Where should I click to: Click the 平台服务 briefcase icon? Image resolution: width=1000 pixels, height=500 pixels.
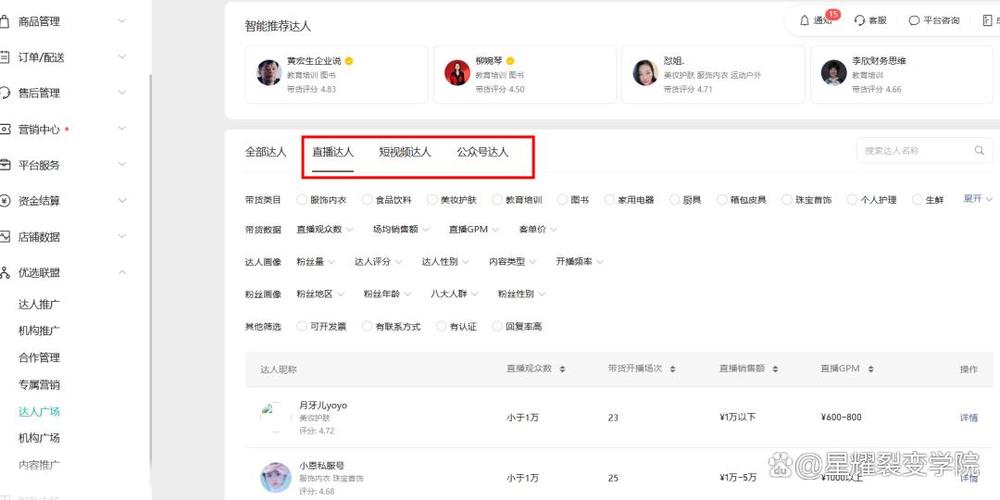[4, 165]
